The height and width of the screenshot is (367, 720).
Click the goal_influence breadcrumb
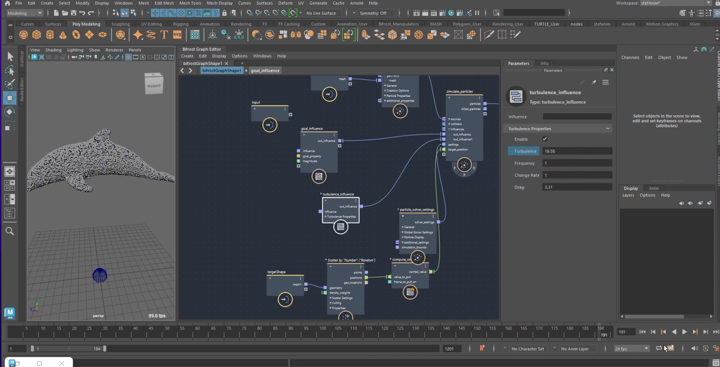point(265,71)
